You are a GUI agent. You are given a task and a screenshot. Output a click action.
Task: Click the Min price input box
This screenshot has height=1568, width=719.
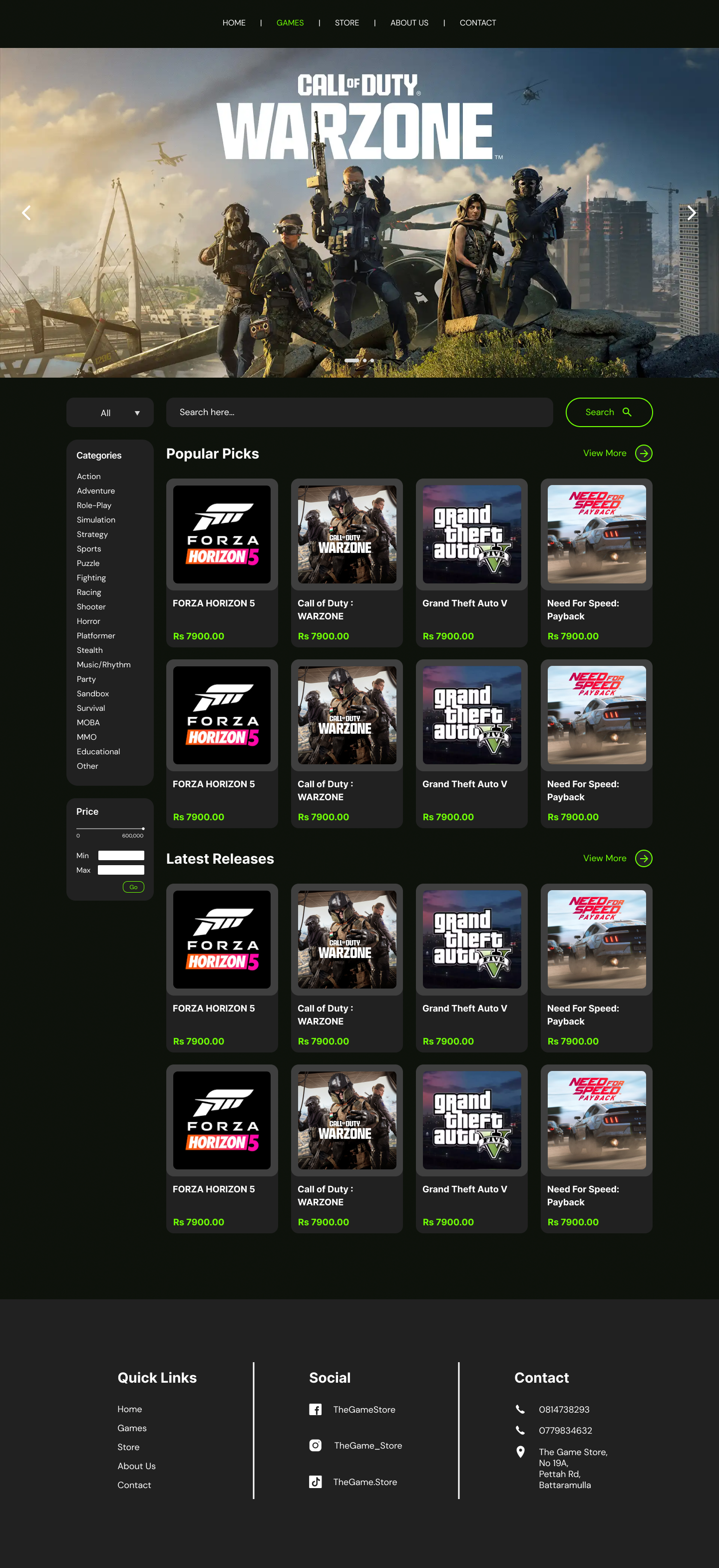coord(121,856)
